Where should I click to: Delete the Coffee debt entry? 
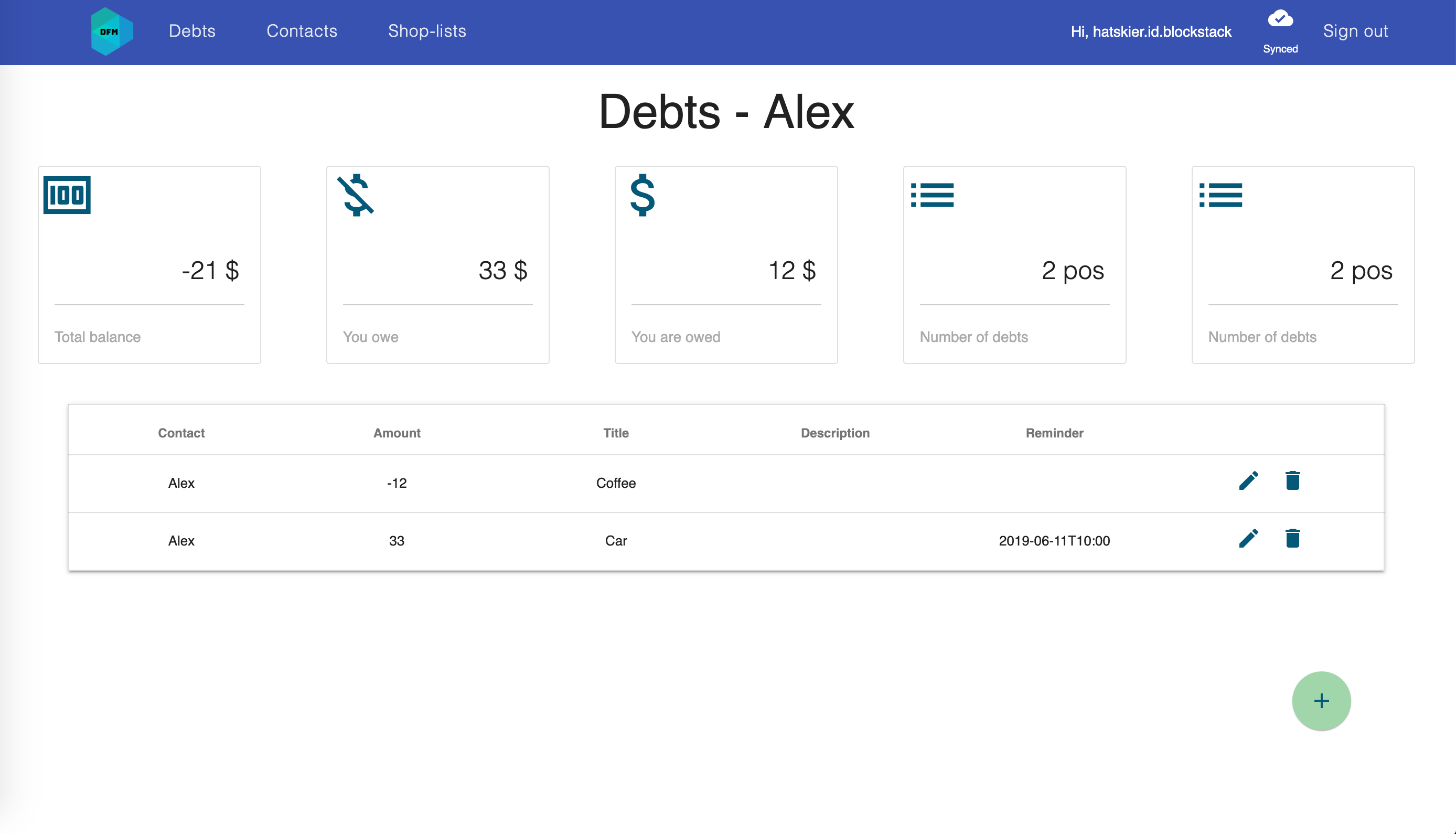(x=1292, y=480)
